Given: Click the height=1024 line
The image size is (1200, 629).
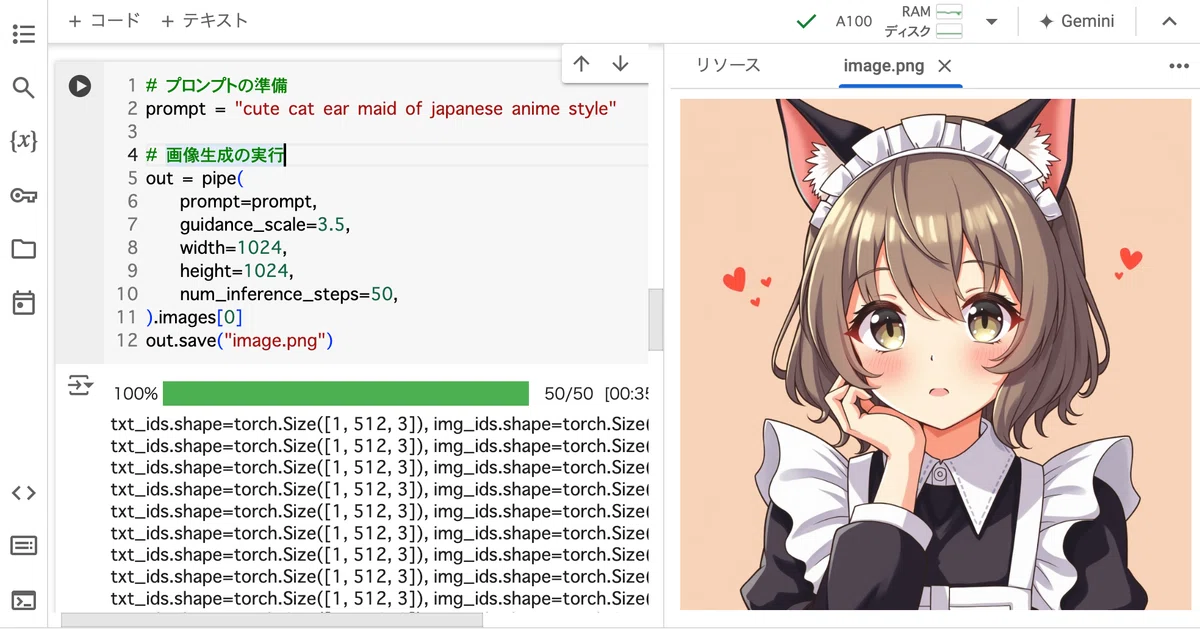Looking at the screenshot, I should (237, 271).
